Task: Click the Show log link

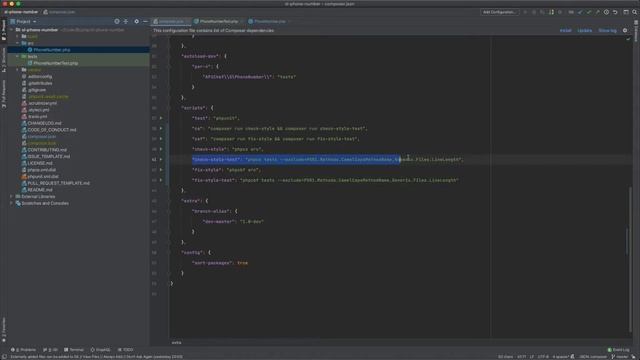Action: click(x=607, y=31)
